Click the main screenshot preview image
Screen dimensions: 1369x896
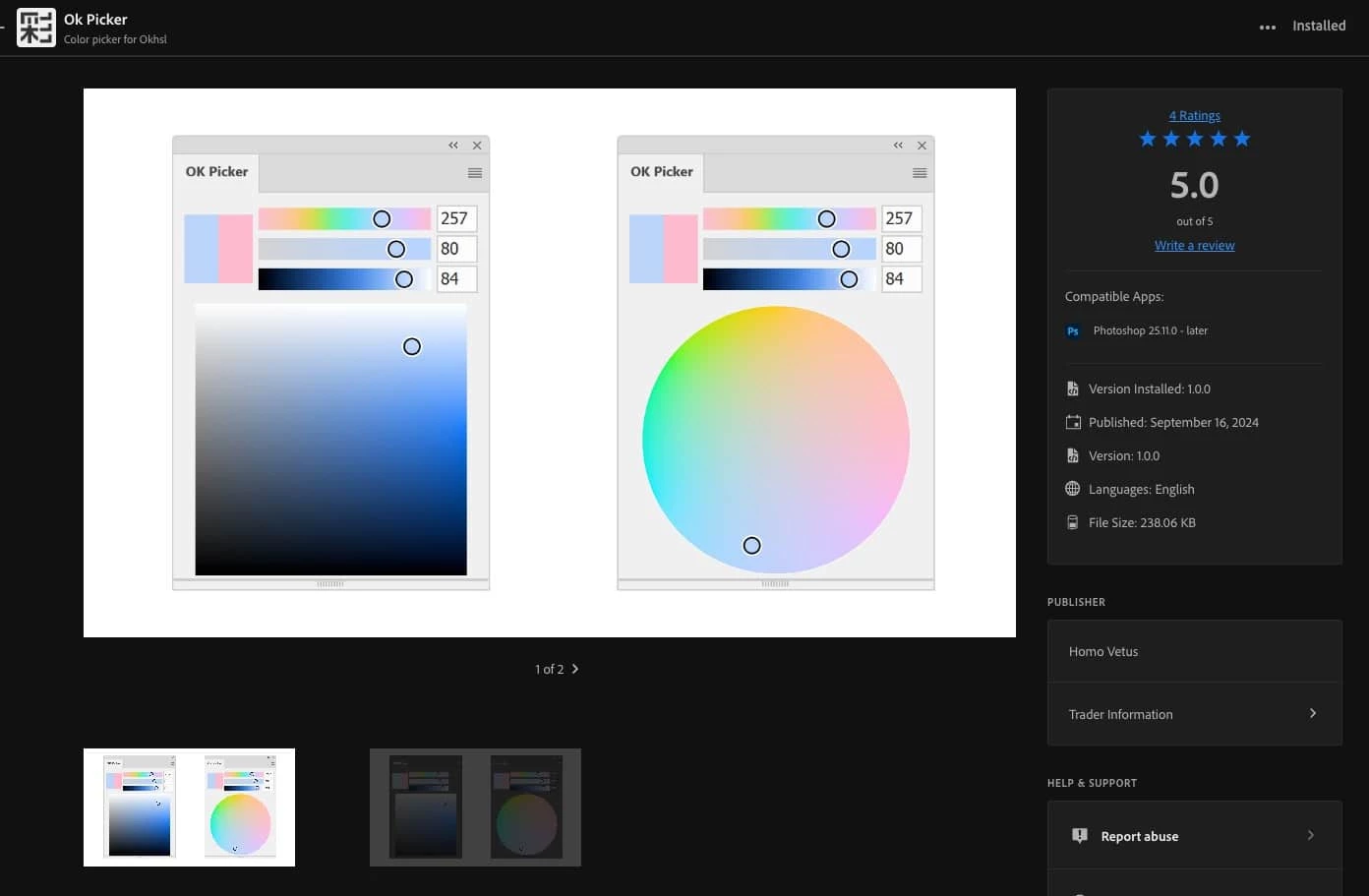[550, 363]
